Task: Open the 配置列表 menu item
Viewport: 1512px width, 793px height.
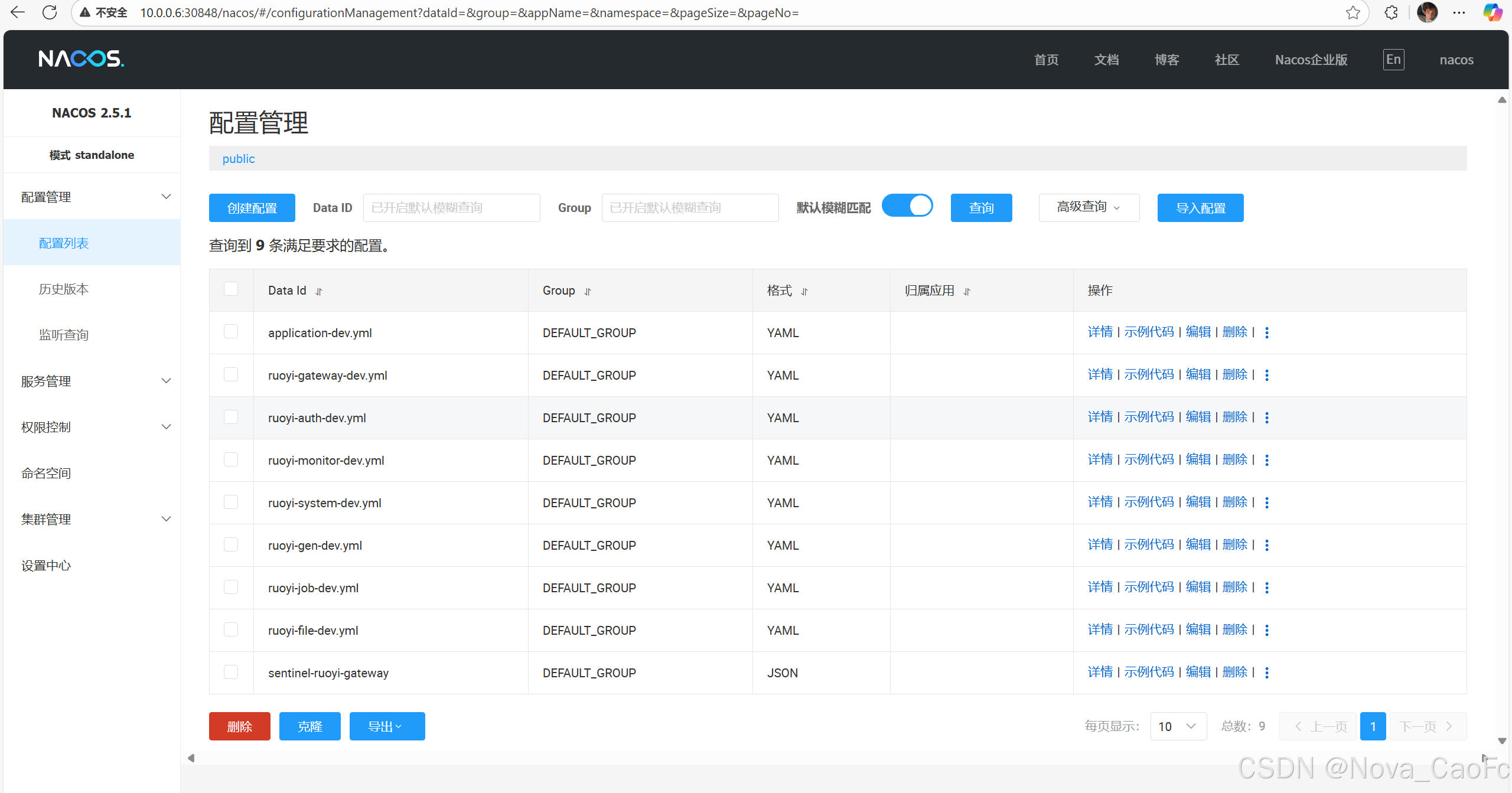Action: coord(92,243)
